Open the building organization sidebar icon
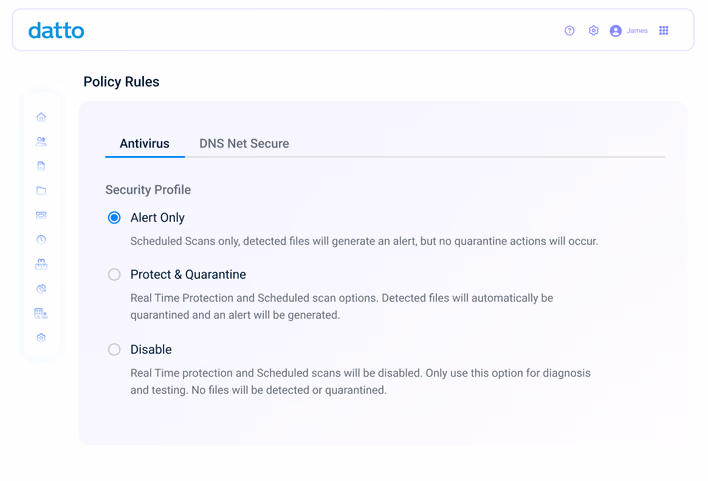Viewport: 708px width, 481px height. click(41, 313)
